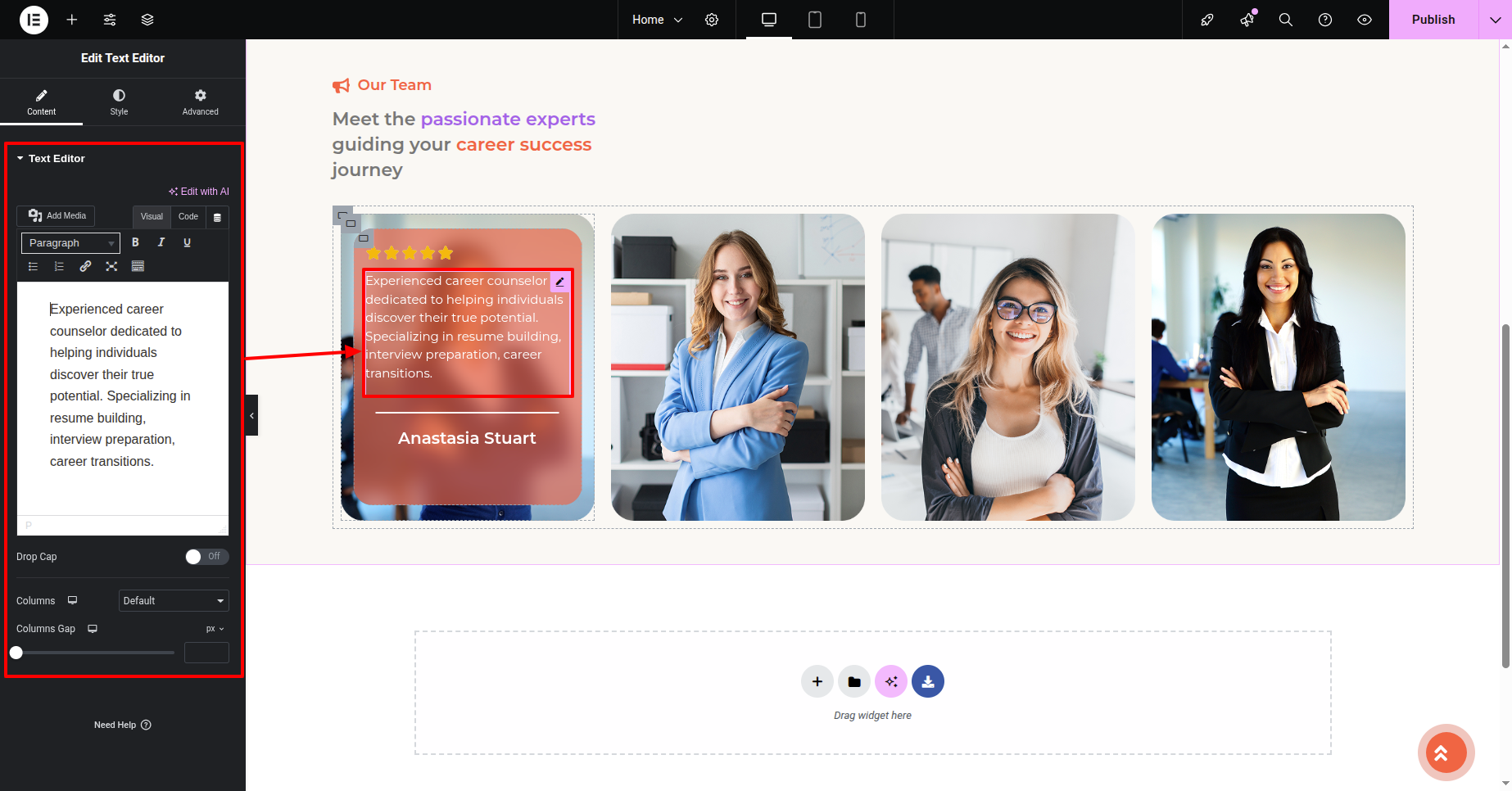Click the Add Media button
Viewport: 1512px width, 791px height.
(x=57, y=215)
